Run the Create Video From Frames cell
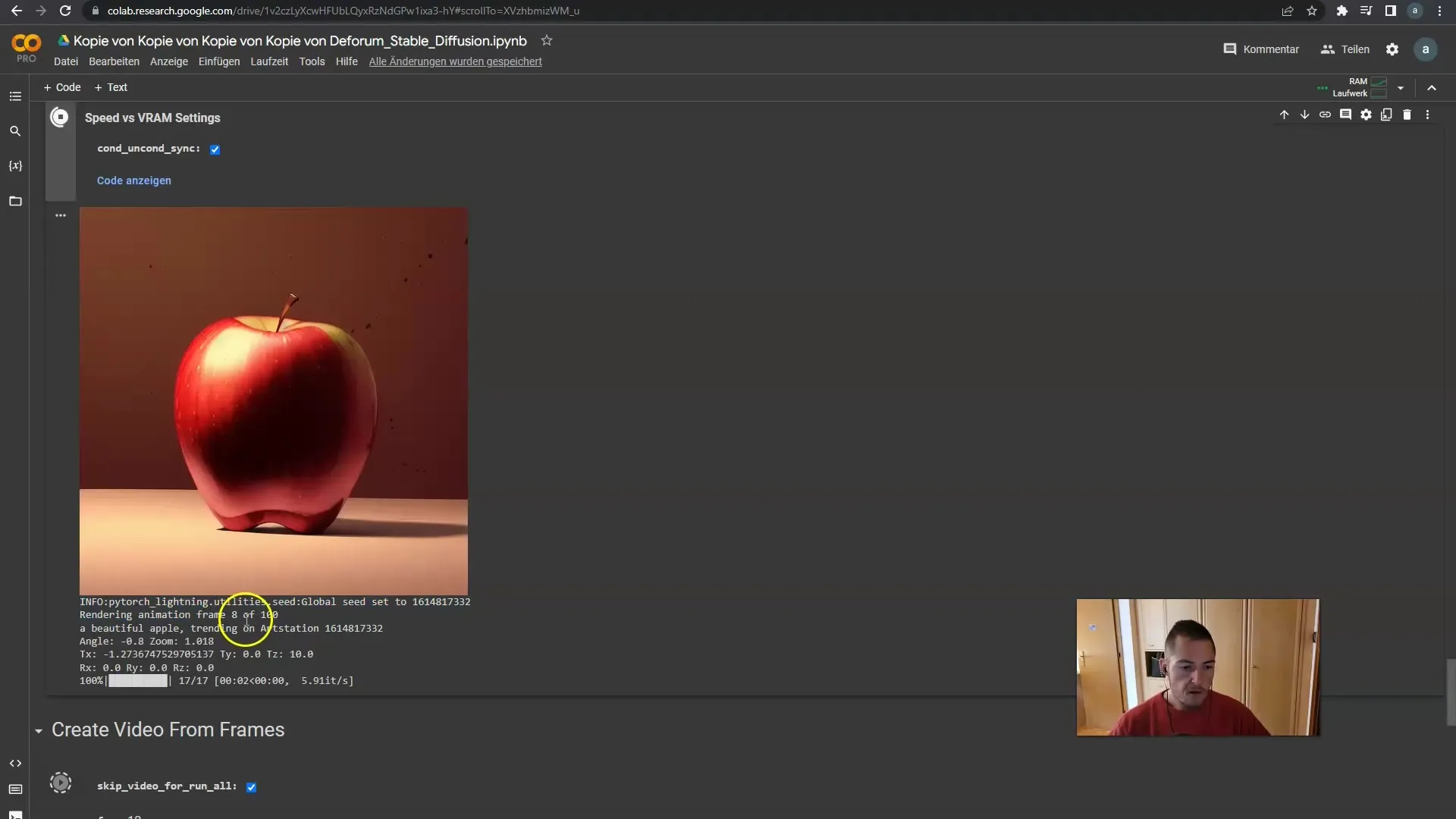This screenshot has width=1456, height=819. click(61, 783)
